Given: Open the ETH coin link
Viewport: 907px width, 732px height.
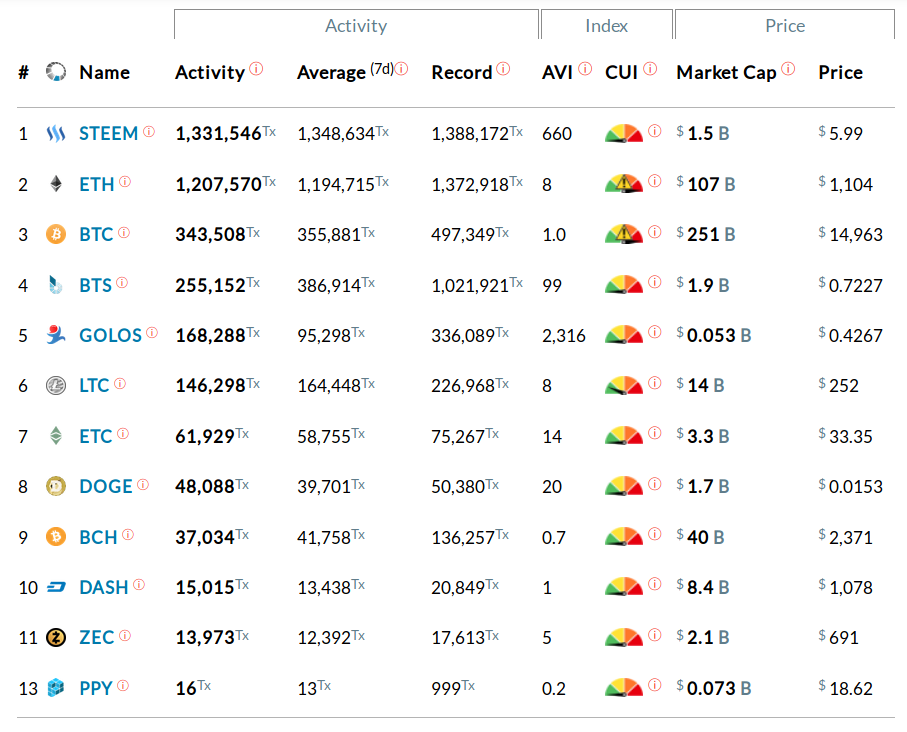Looking at the screenshot, I should coord(97,185).
